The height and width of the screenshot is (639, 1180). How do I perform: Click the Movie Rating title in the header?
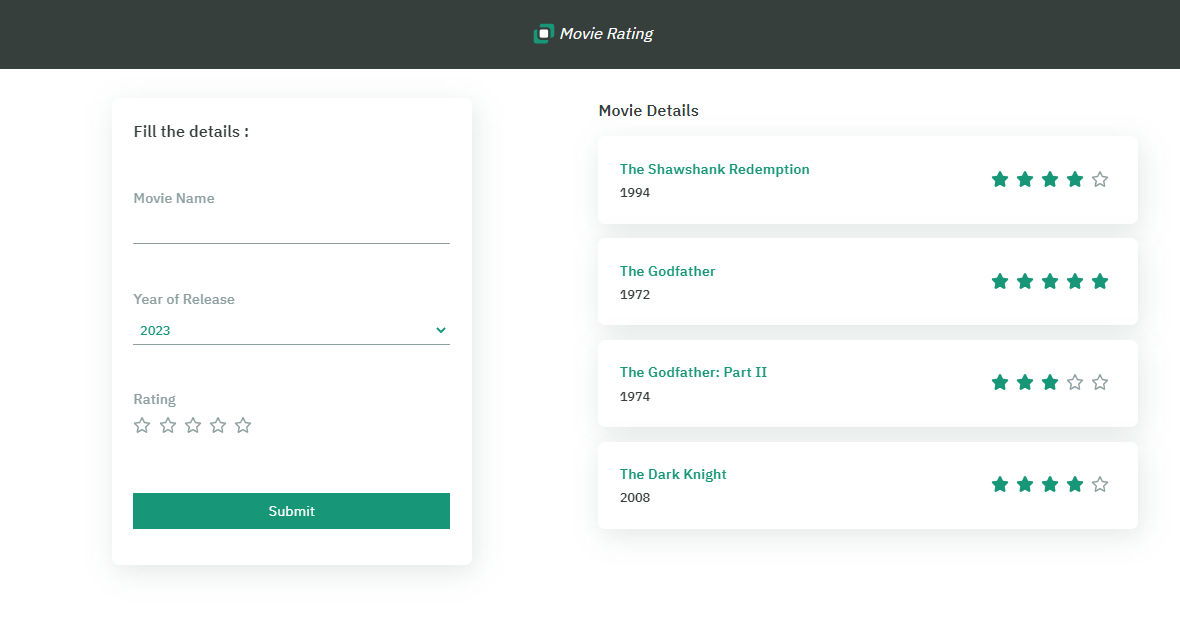(x=606, y=33)
